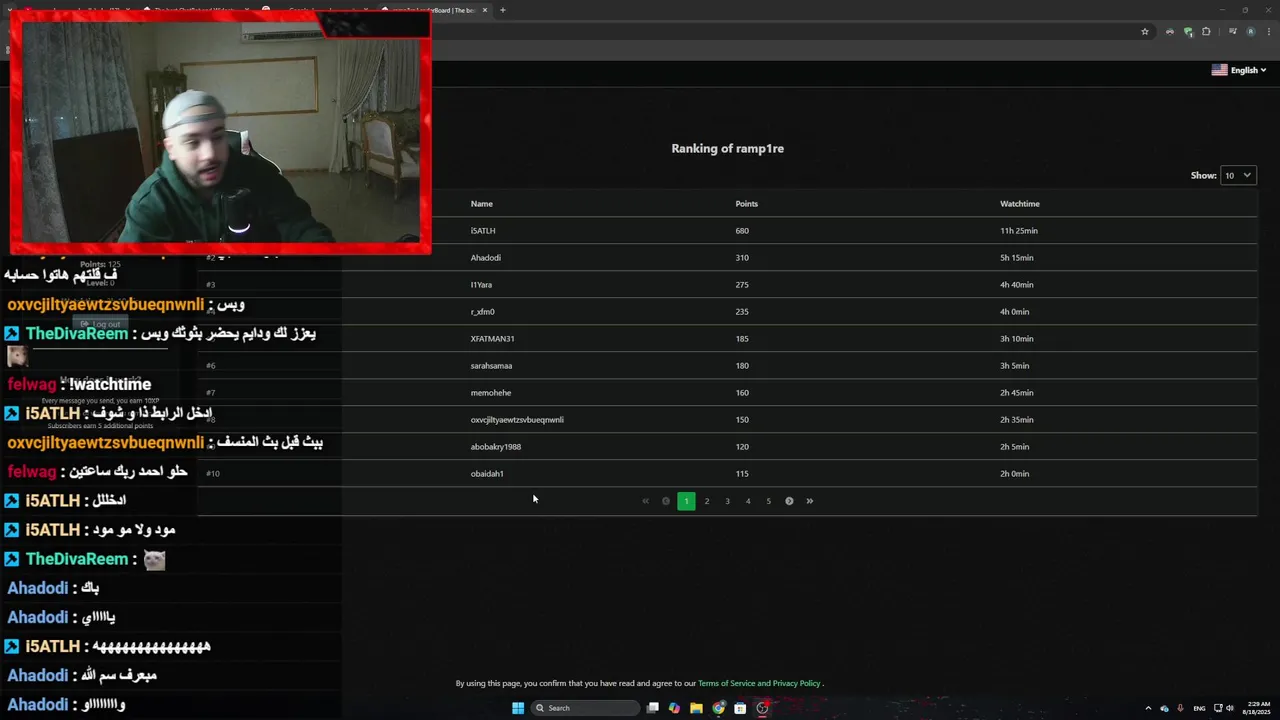Click the taskbar Search box
This screenshot has width=1280, height=720.
585,708
